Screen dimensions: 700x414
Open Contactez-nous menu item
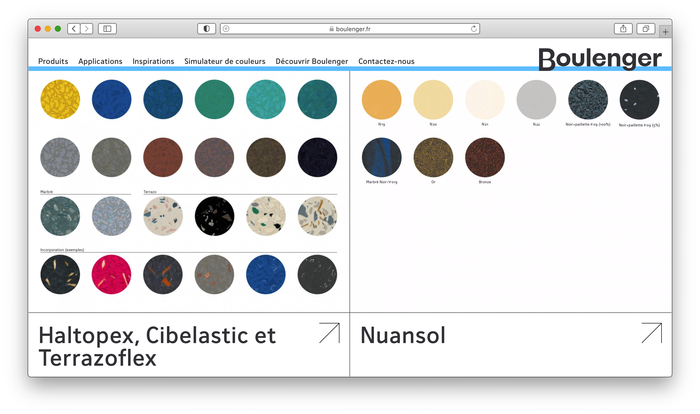coord(386,61)
